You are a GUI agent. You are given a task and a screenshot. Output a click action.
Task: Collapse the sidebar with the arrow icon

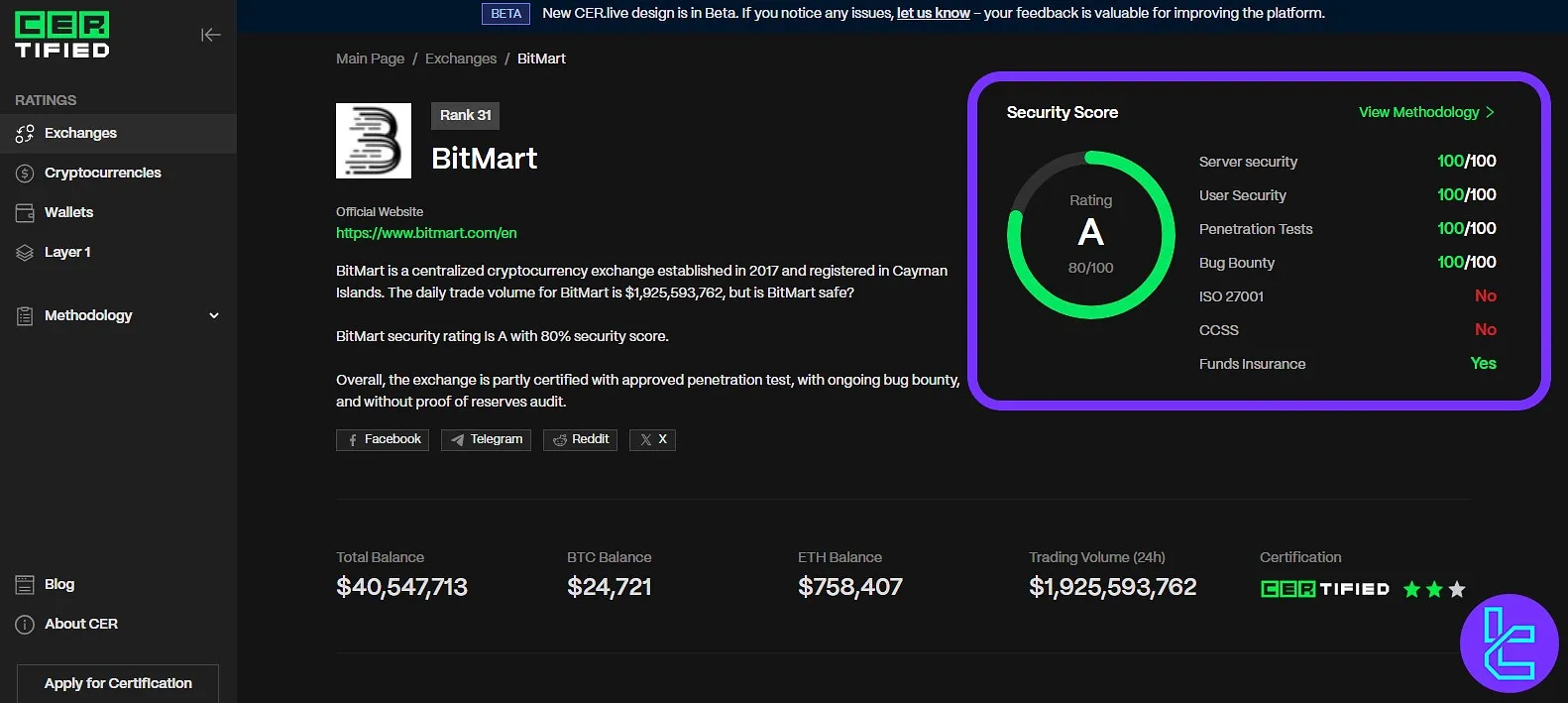(x=210, y=35)
